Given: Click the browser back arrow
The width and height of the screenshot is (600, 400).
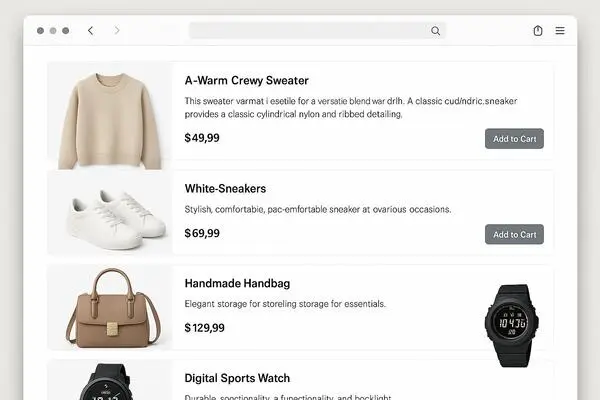Looking at the screenshot, I should (90, 31).
